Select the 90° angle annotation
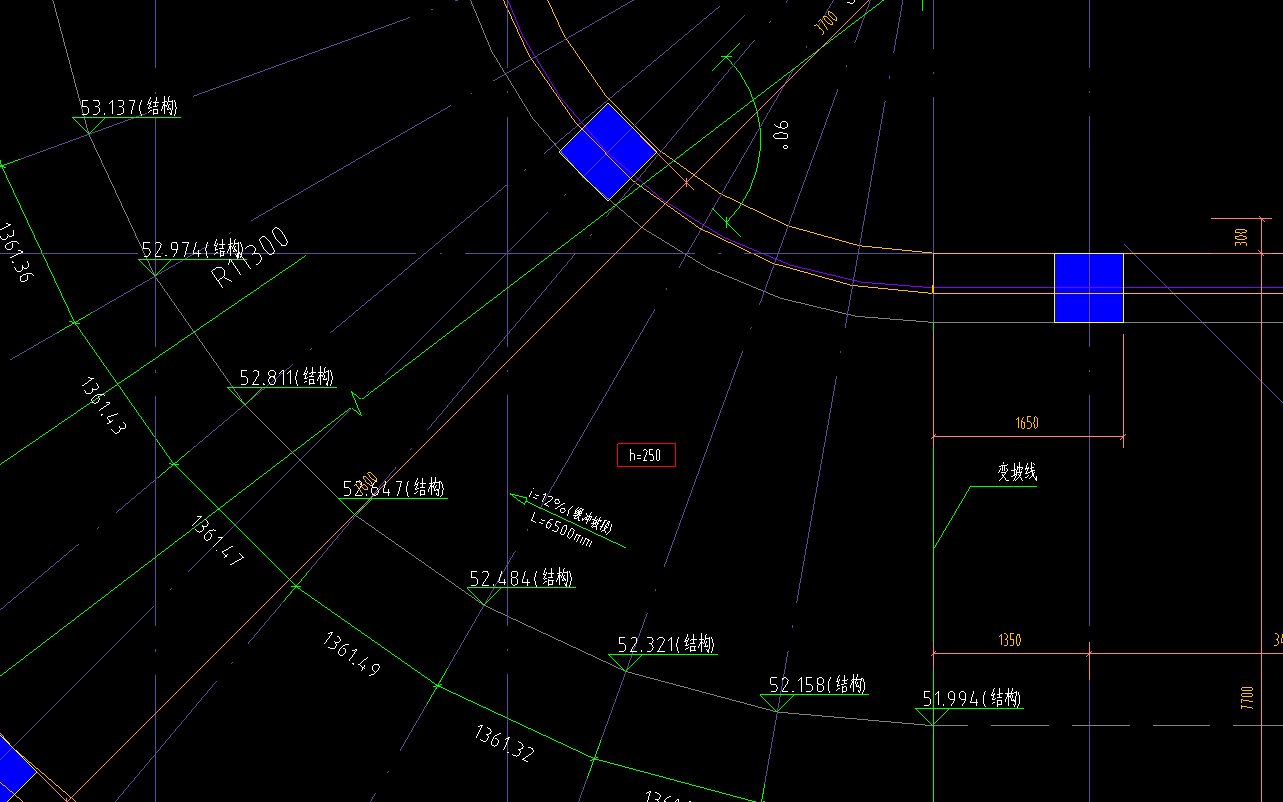Image resolution: width=1283 pixels, height=802 pixels. 782,134
